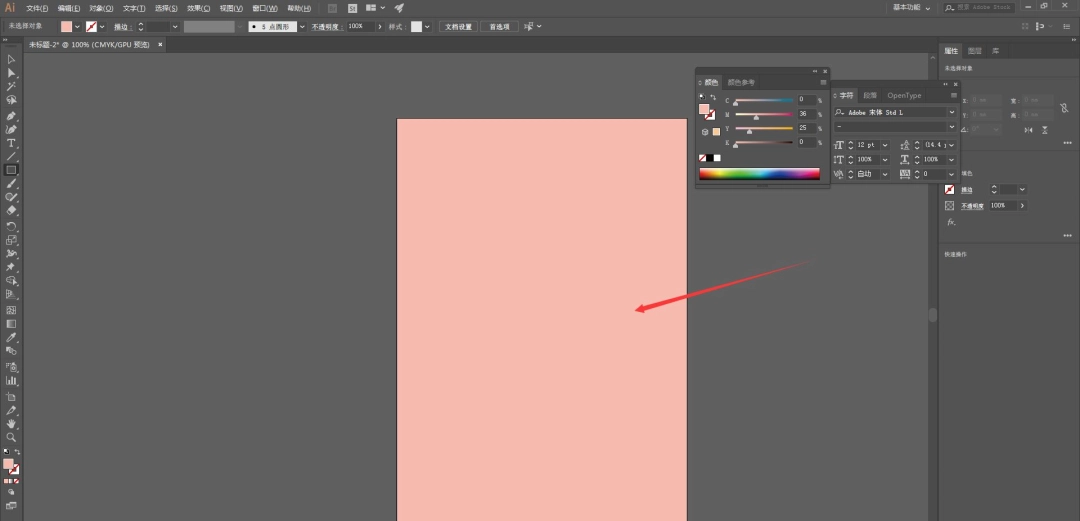Open the workspace switcher dropdown
Screen dimensions: 1080x521
[x=912, y=8]
